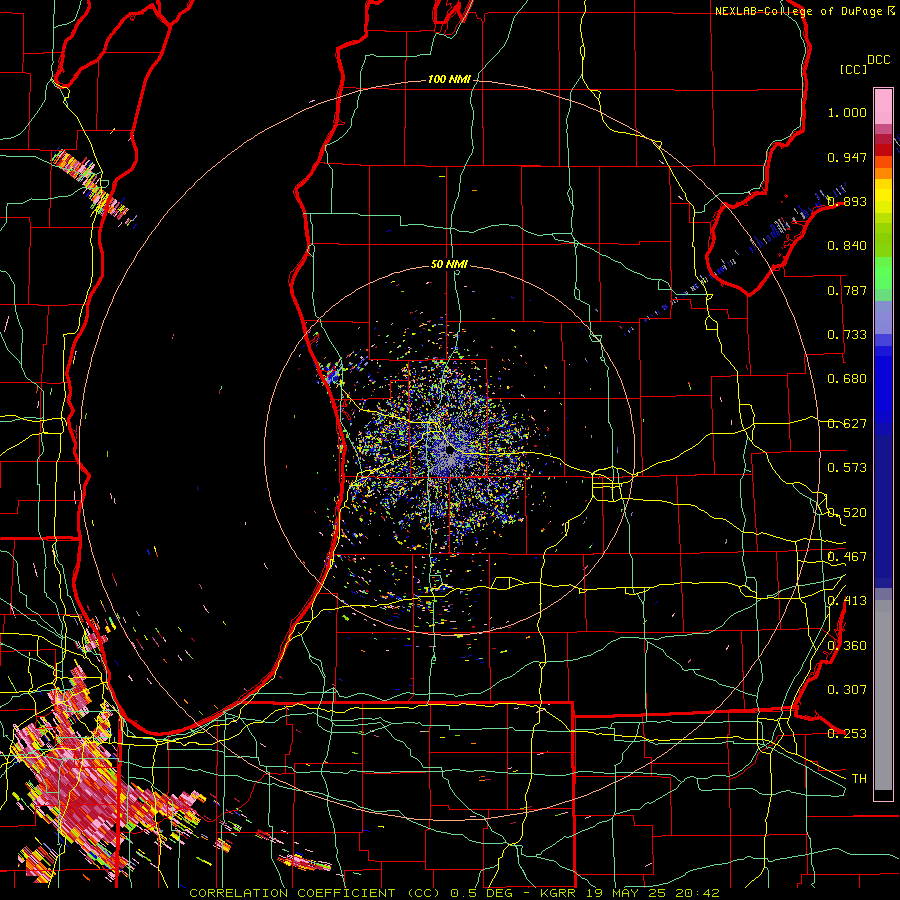Click the 0.947 value on color scale
This screenshot has width=900, height=900.
847,157
